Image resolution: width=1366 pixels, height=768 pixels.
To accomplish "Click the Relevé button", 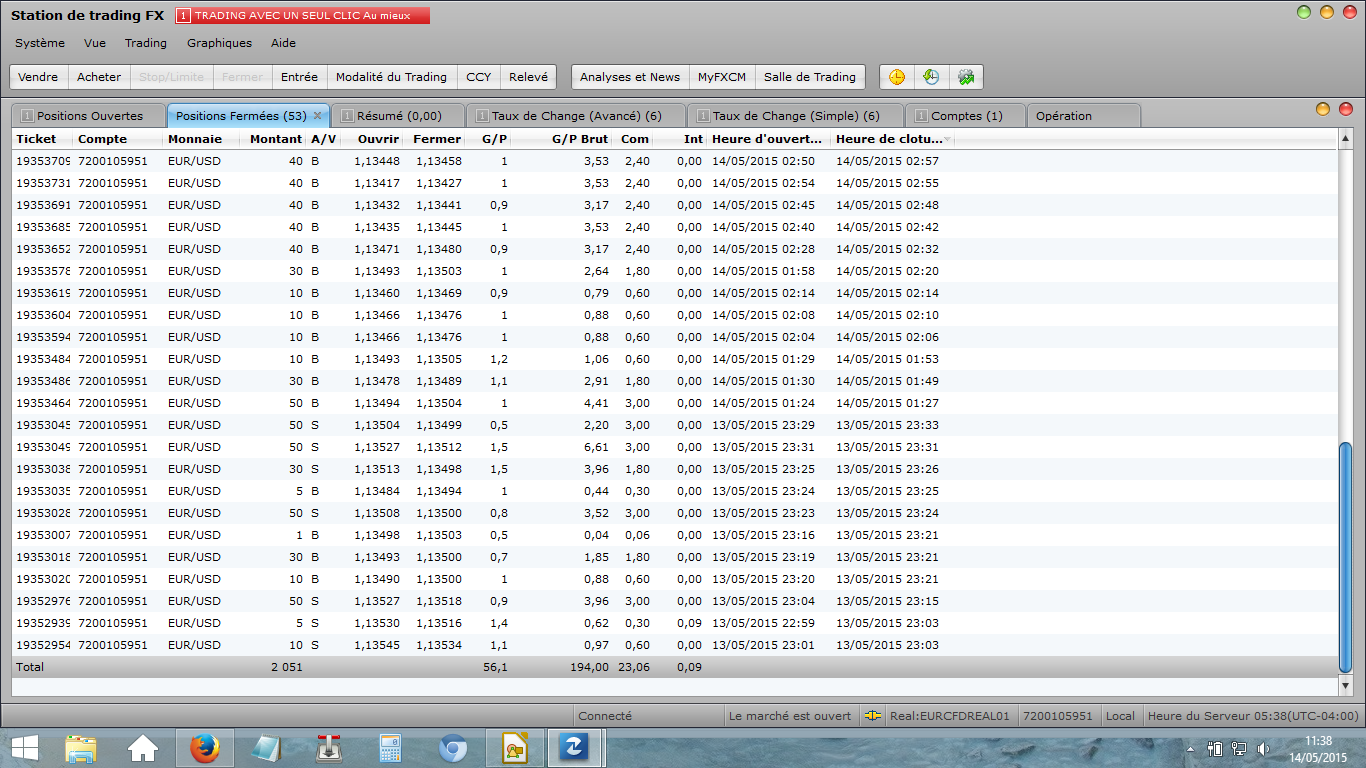I will (x=528, y=77).
